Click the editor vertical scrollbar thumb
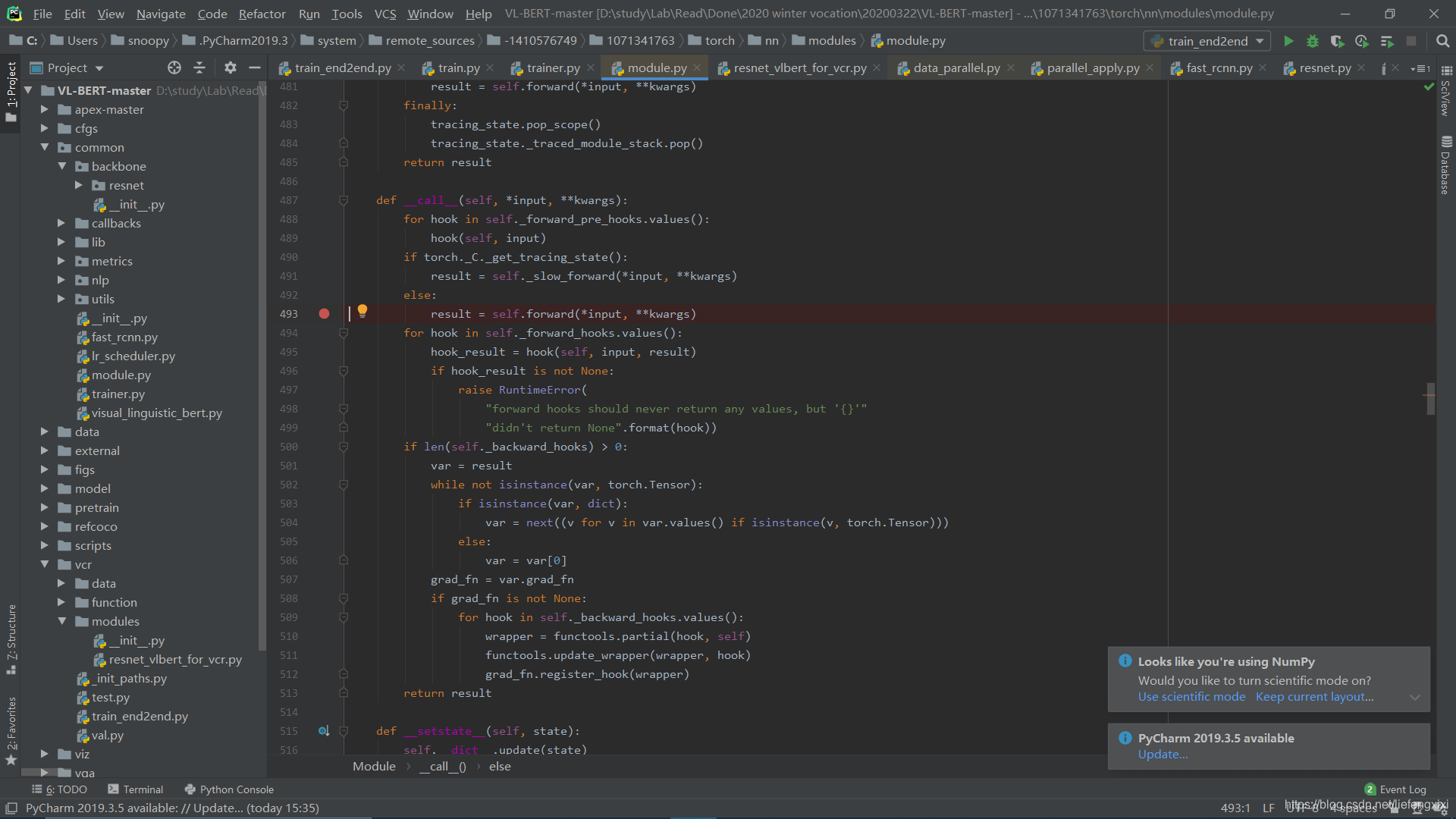 tap(1431, 398)
